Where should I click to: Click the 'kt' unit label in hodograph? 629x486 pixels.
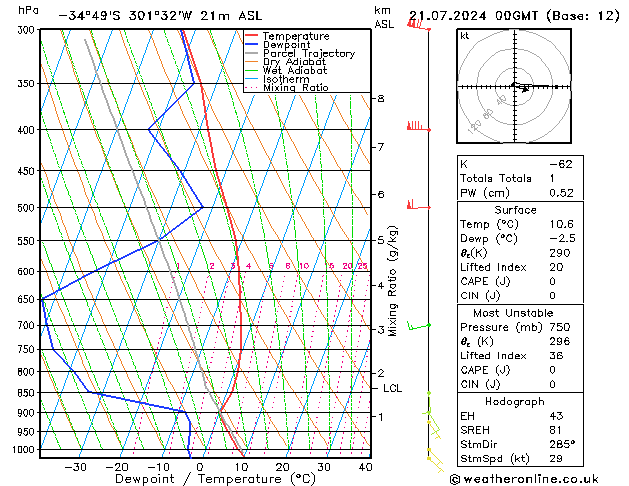[x=465, y=36]
